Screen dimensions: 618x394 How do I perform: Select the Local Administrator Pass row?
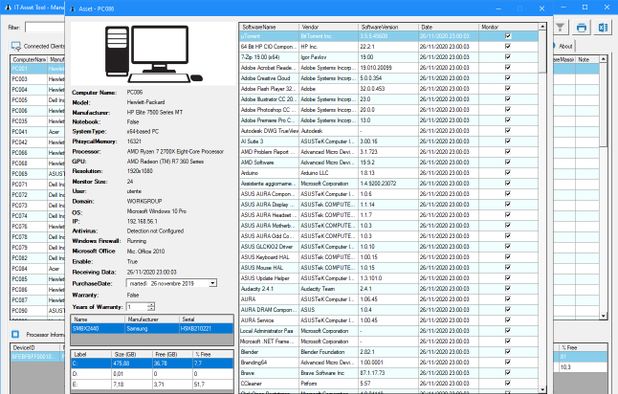tap(389, 331)
